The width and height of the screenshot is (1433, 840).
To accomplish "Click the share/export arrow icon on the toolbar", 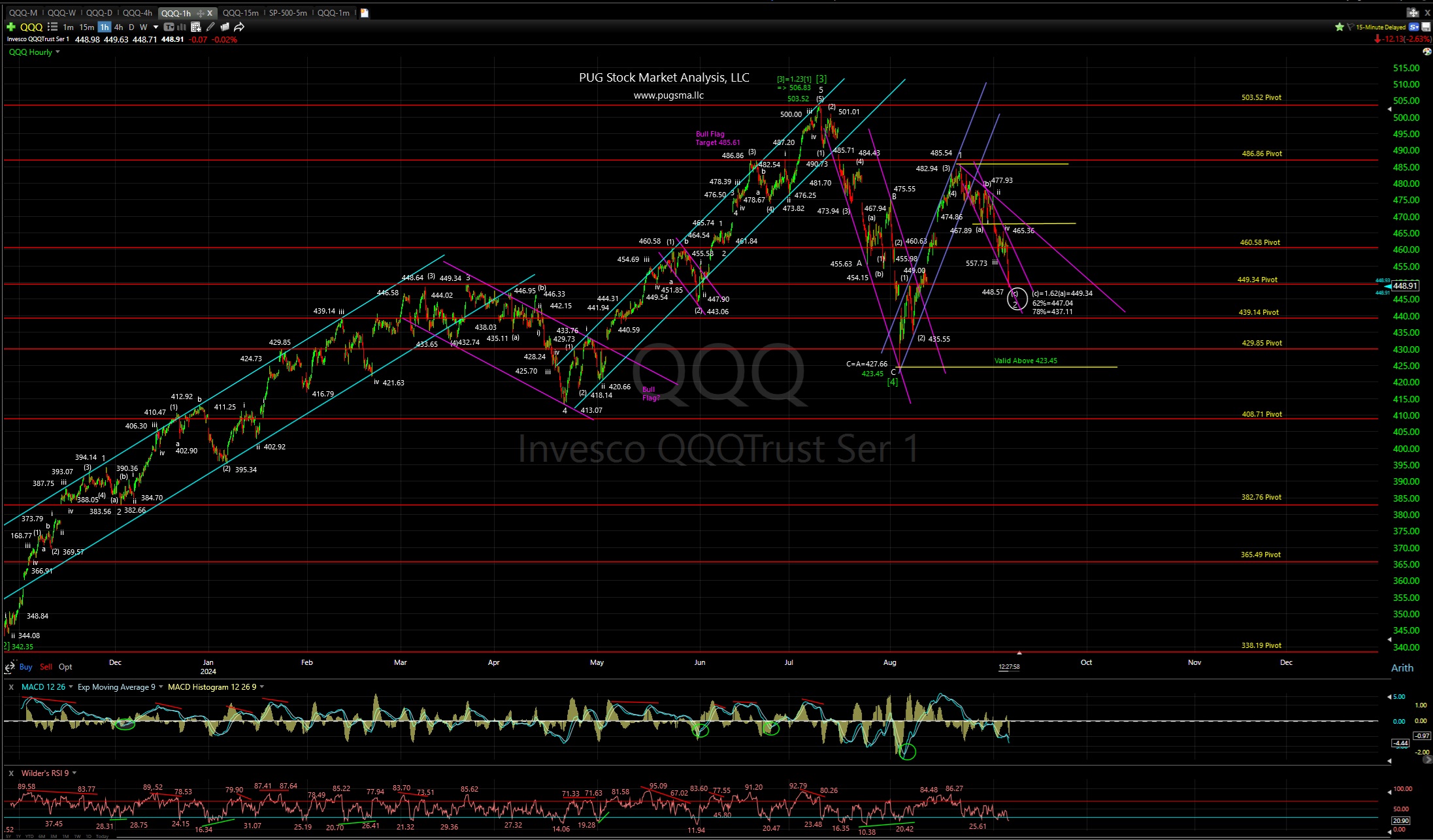I will coord(239,27).
